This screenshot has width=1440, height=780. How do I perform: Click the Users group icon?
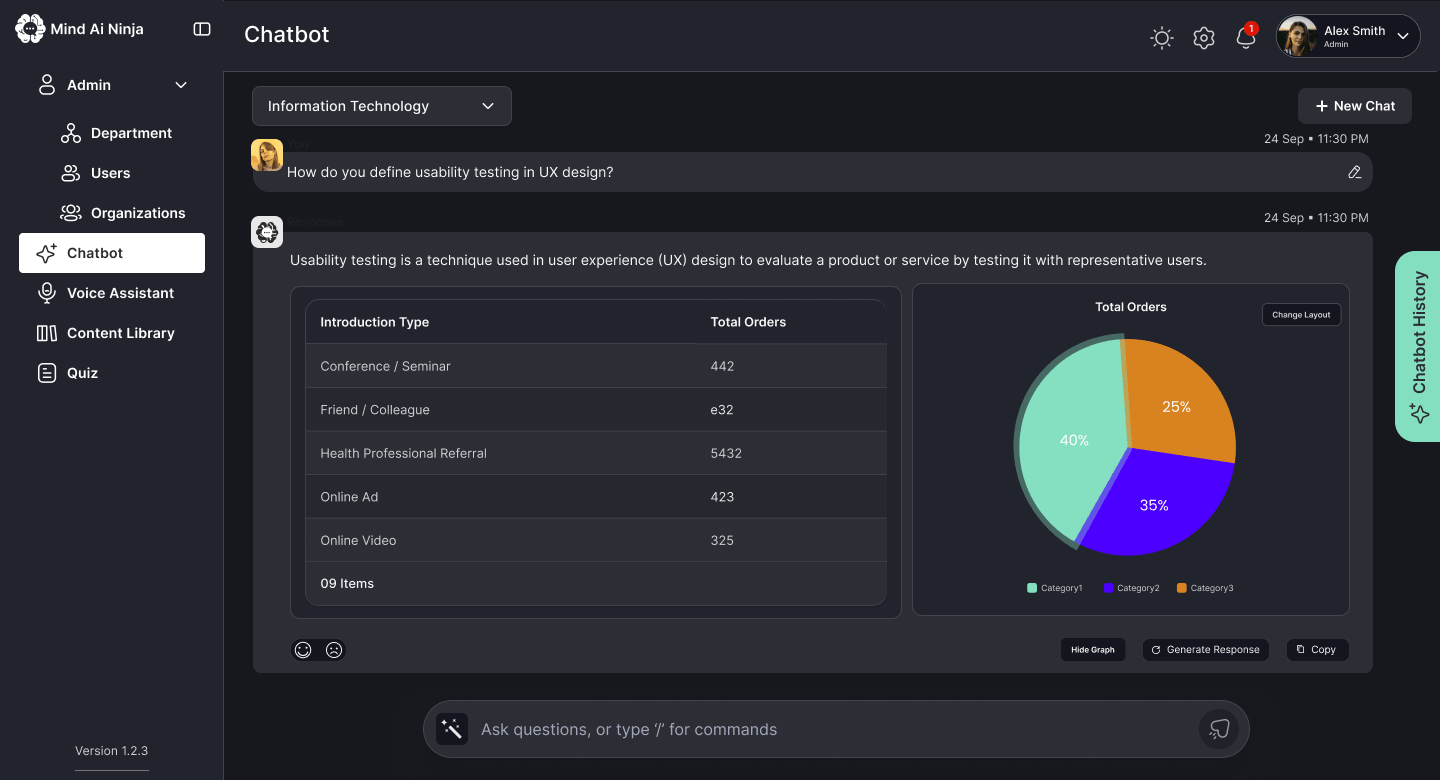tap(71, 173)
